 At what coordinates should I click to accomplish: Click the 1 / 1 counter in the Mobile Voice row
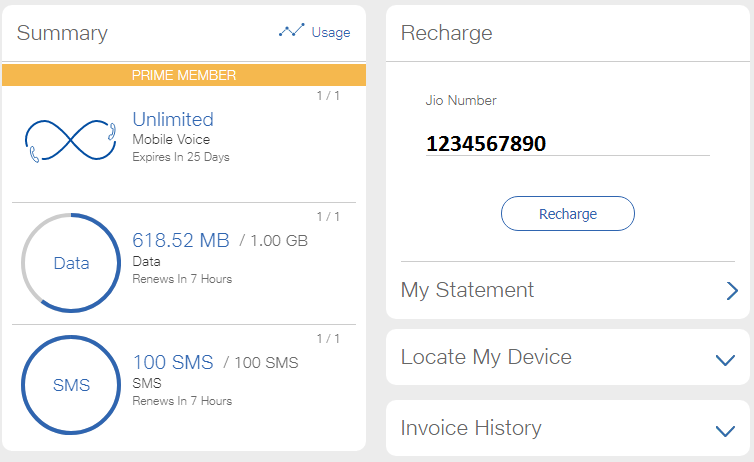[x=328, y=96]
